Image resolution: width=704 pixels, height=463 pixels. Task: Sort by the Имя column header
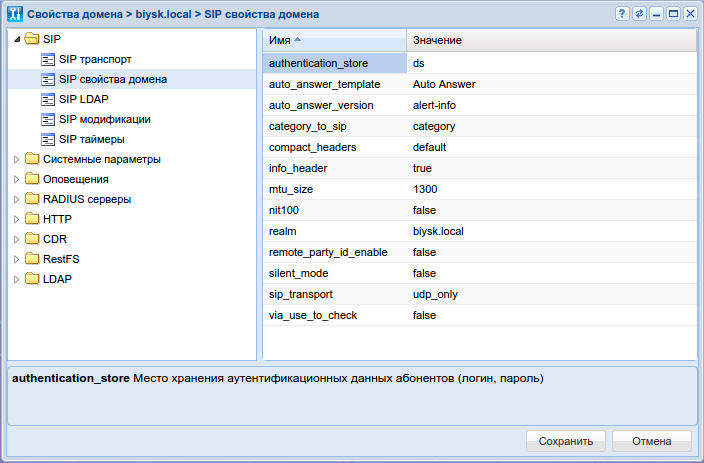pyautogui.click(x=333, y=40)
